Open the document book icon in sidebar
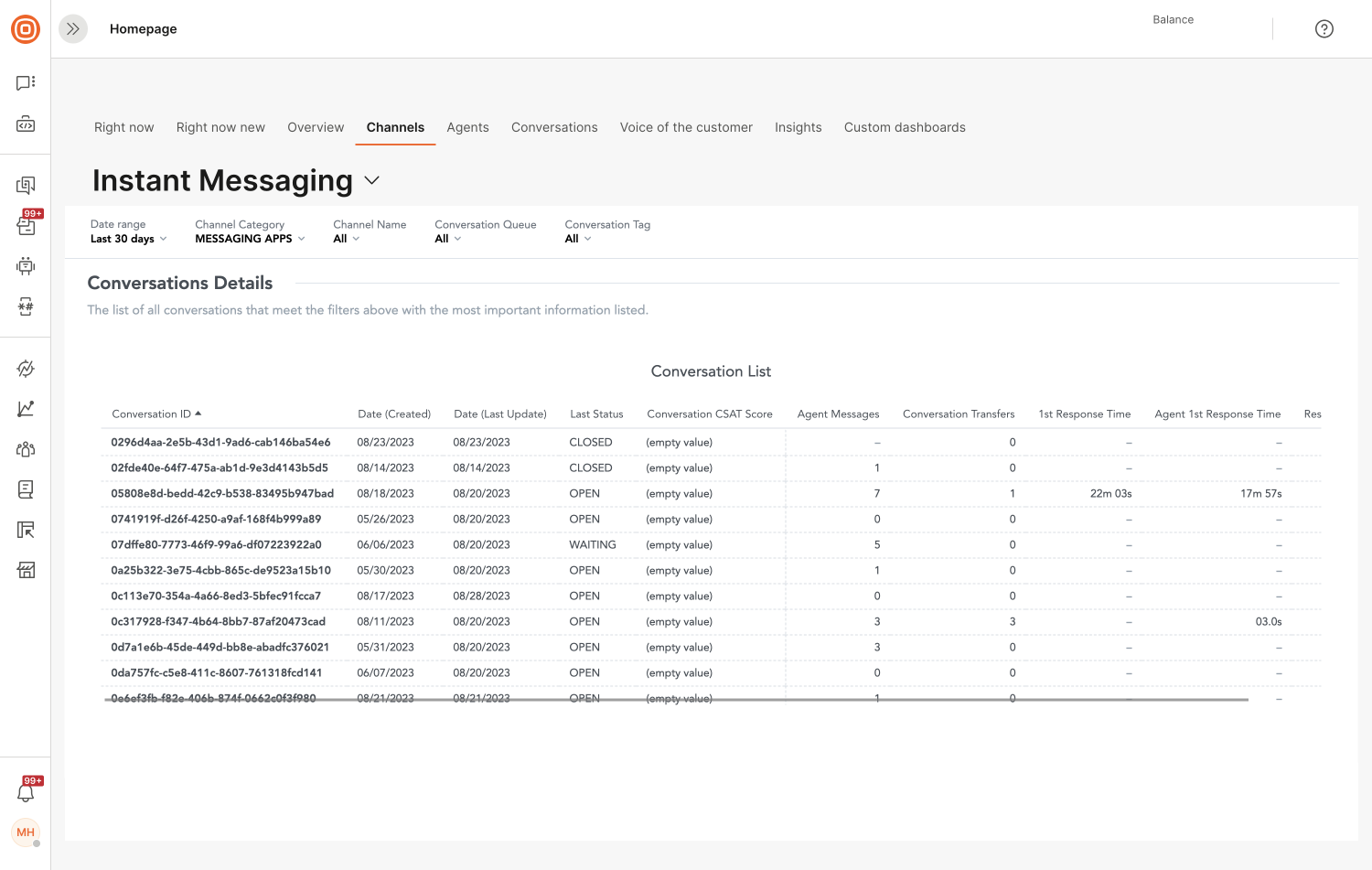The width and height of the screenshot is (1372, 870). click(x=26, y=489)
